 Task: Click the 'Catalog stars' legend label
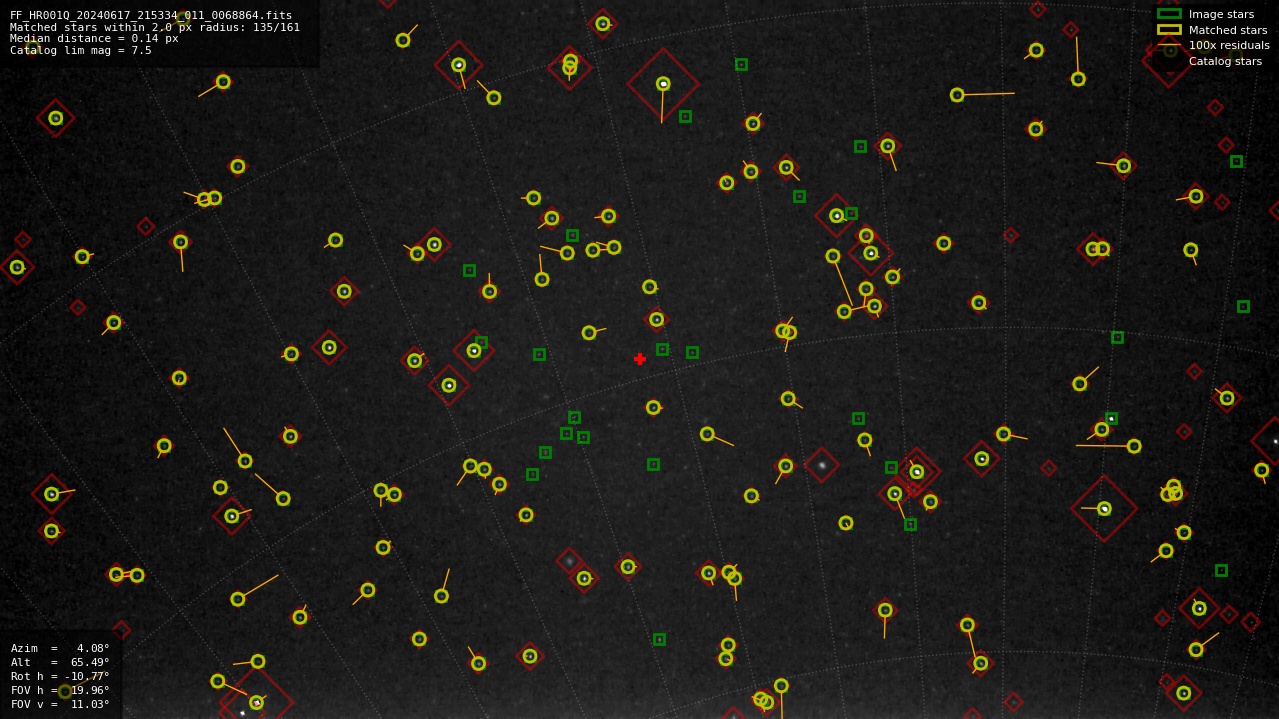point(1225,61)
